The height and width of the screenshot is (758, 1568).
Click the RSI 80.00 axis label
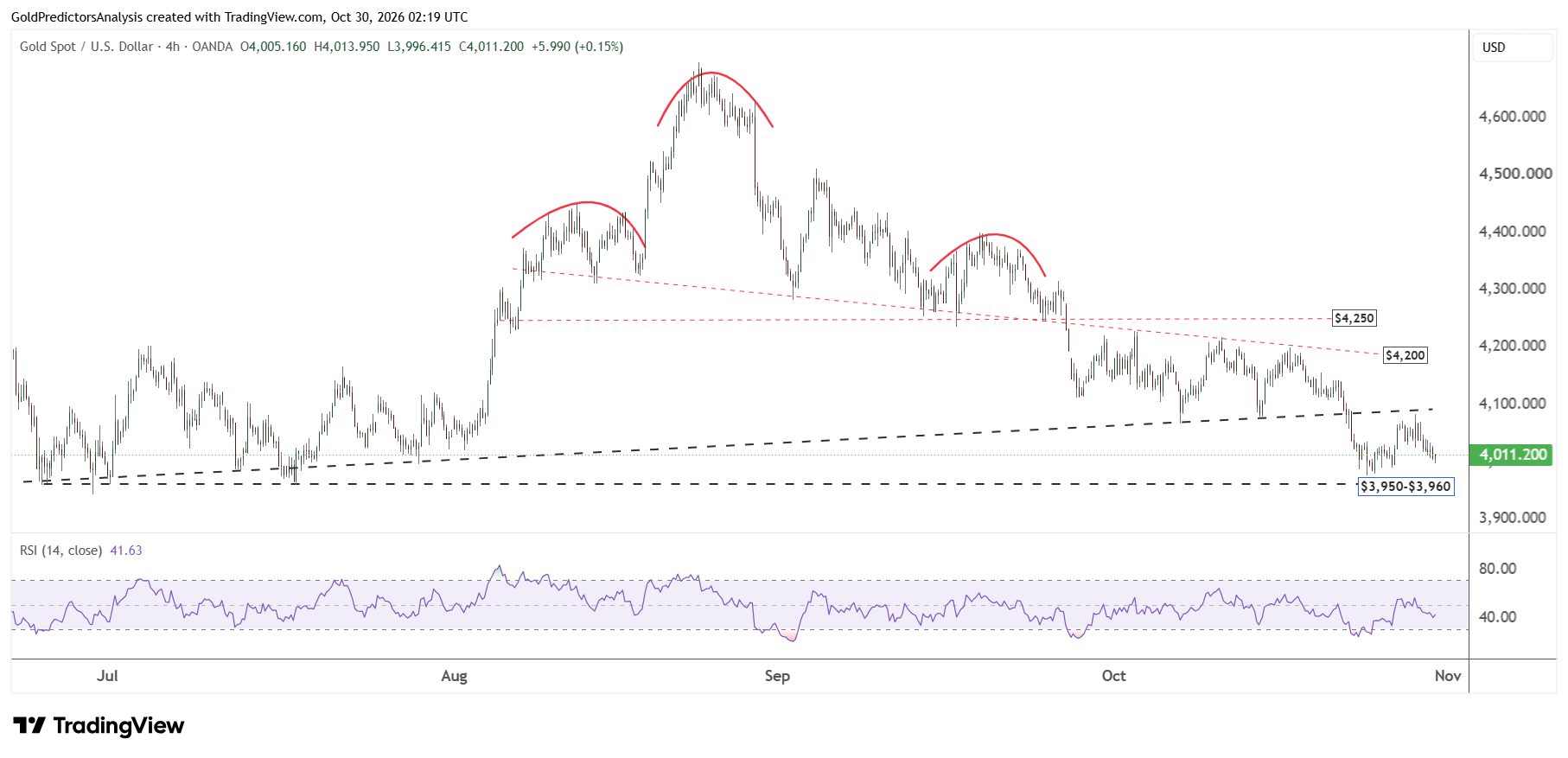(x=1498, y=569)
